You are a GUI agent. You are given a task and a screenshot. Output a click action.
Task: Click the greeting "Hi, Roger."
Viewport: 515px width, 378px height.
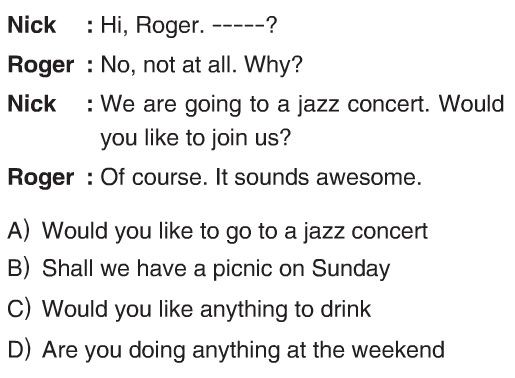(152, 26)
